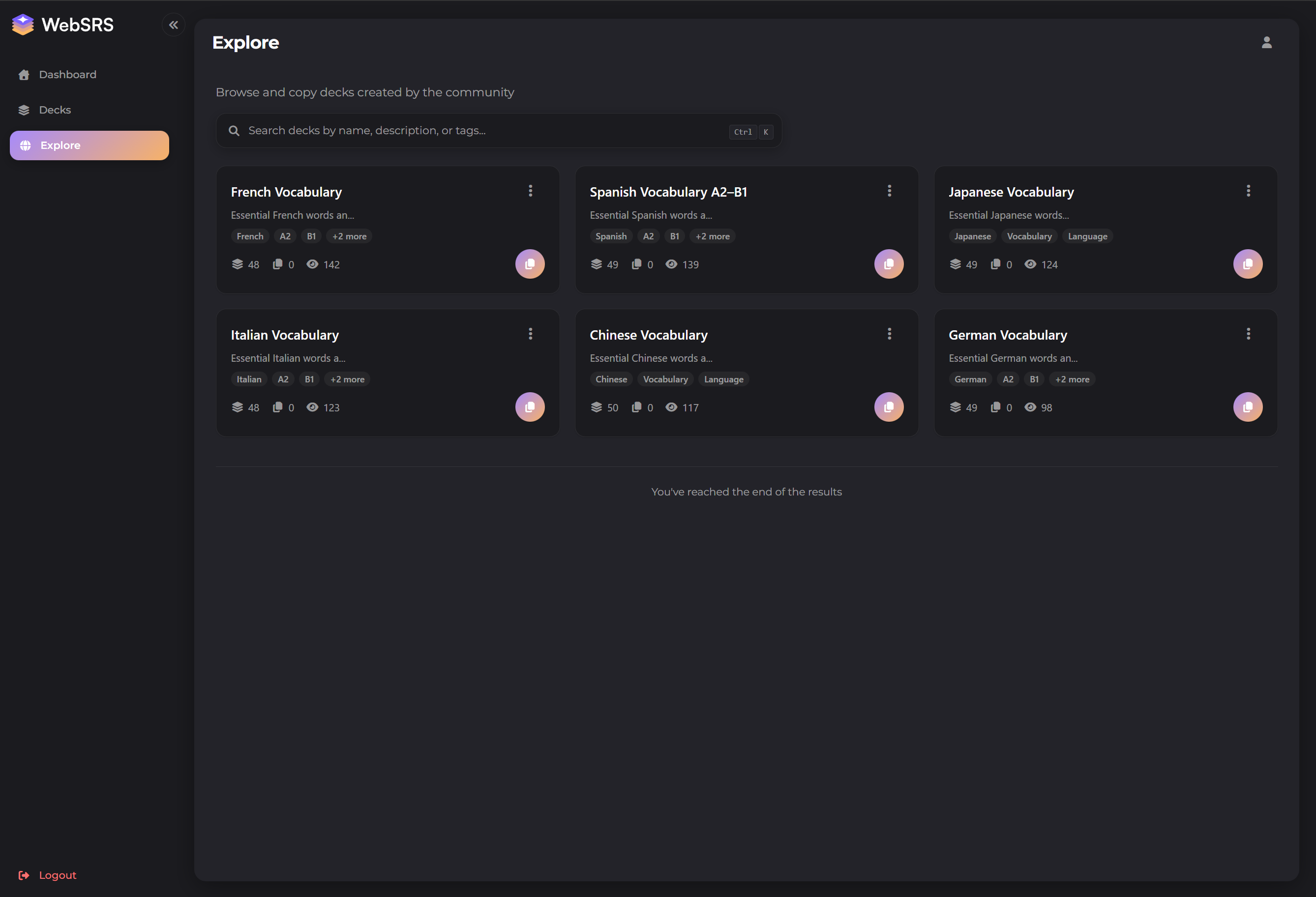Image resolution: width=1316 pixels, height=897 pixels.
Task: Open the Japanese Vocabulary deck title
Action: (1011, 192)
